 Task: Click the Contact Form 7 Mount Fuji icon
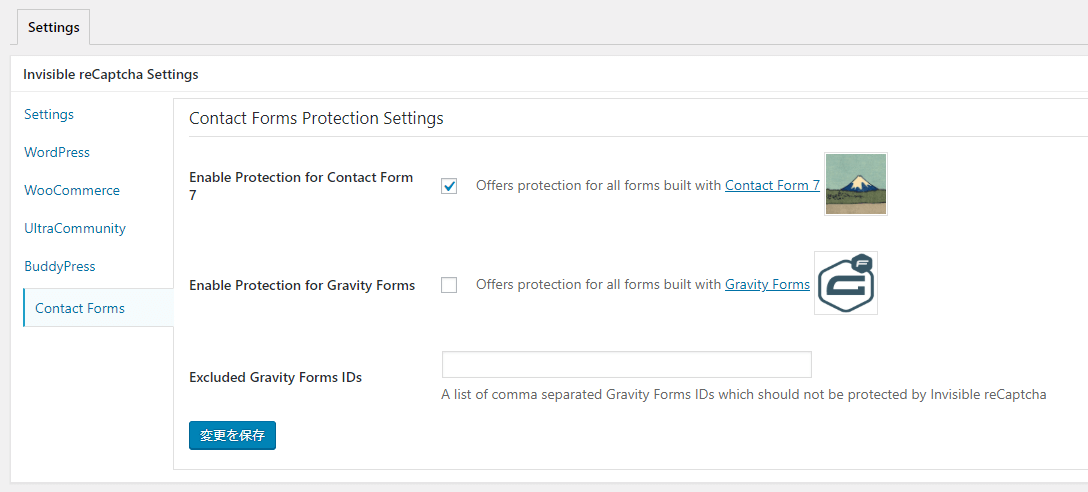[x=856, y=184]
